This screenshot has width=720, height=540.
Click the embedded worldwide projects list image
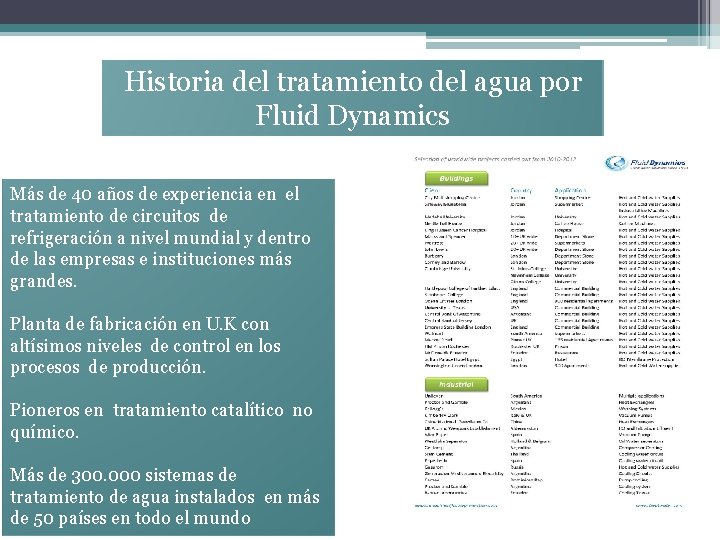coord(549,332)
